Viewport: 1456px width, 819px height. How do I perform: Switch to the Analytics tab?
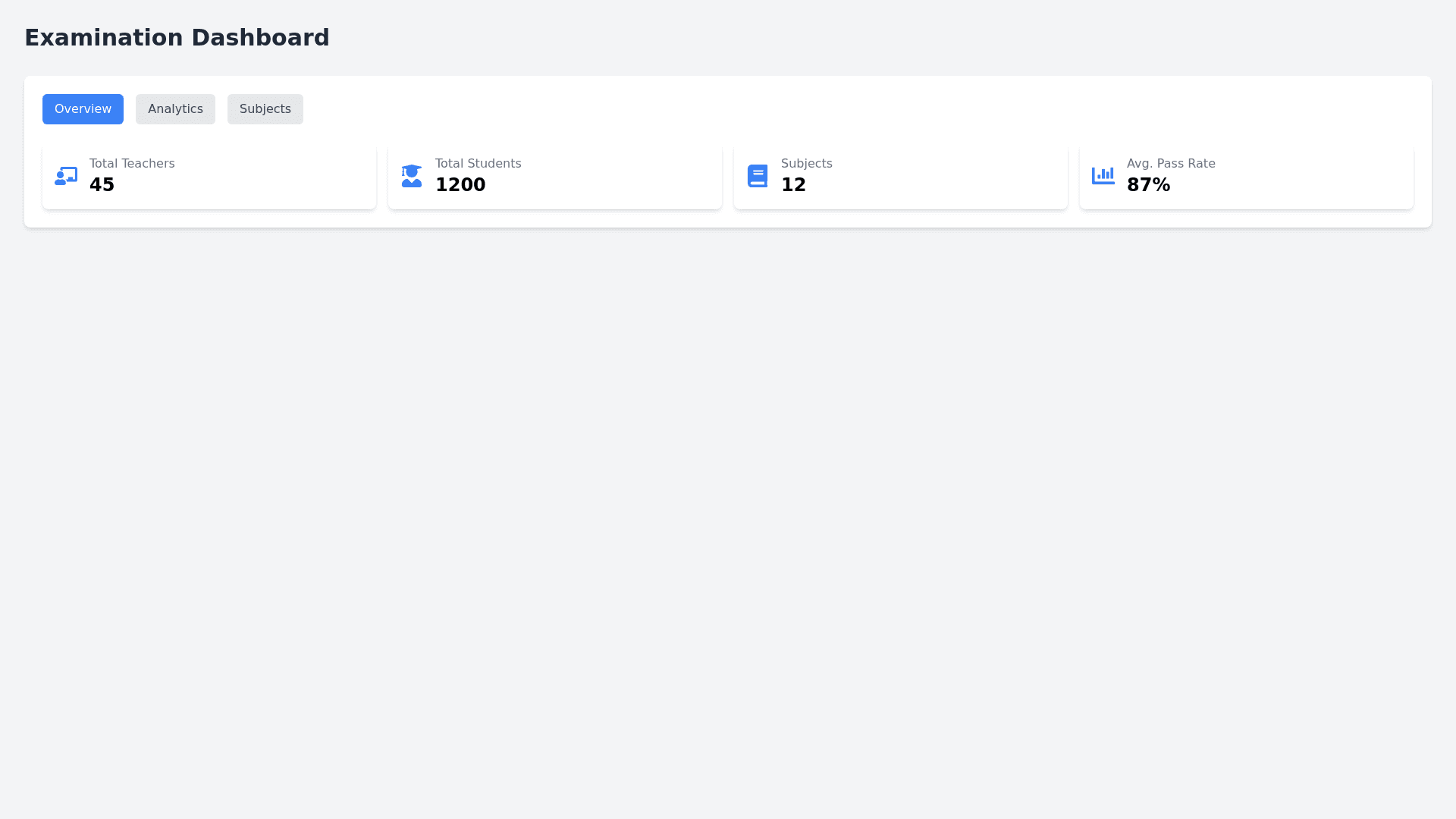point(175,109)
